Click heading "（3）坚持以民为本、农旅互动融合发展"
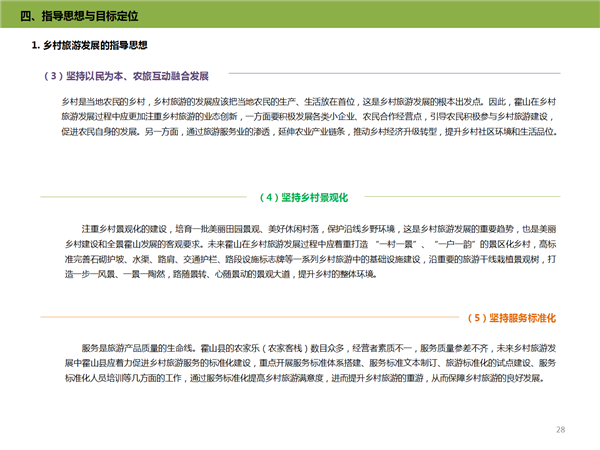The height and width of the screenshot is (450, 600). 127,75
